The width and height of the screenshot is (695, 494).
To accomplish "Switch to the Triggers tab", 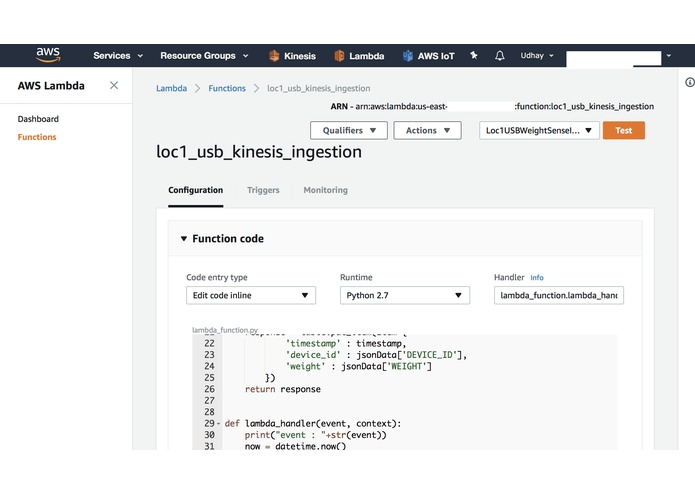I will click(263, 190).
